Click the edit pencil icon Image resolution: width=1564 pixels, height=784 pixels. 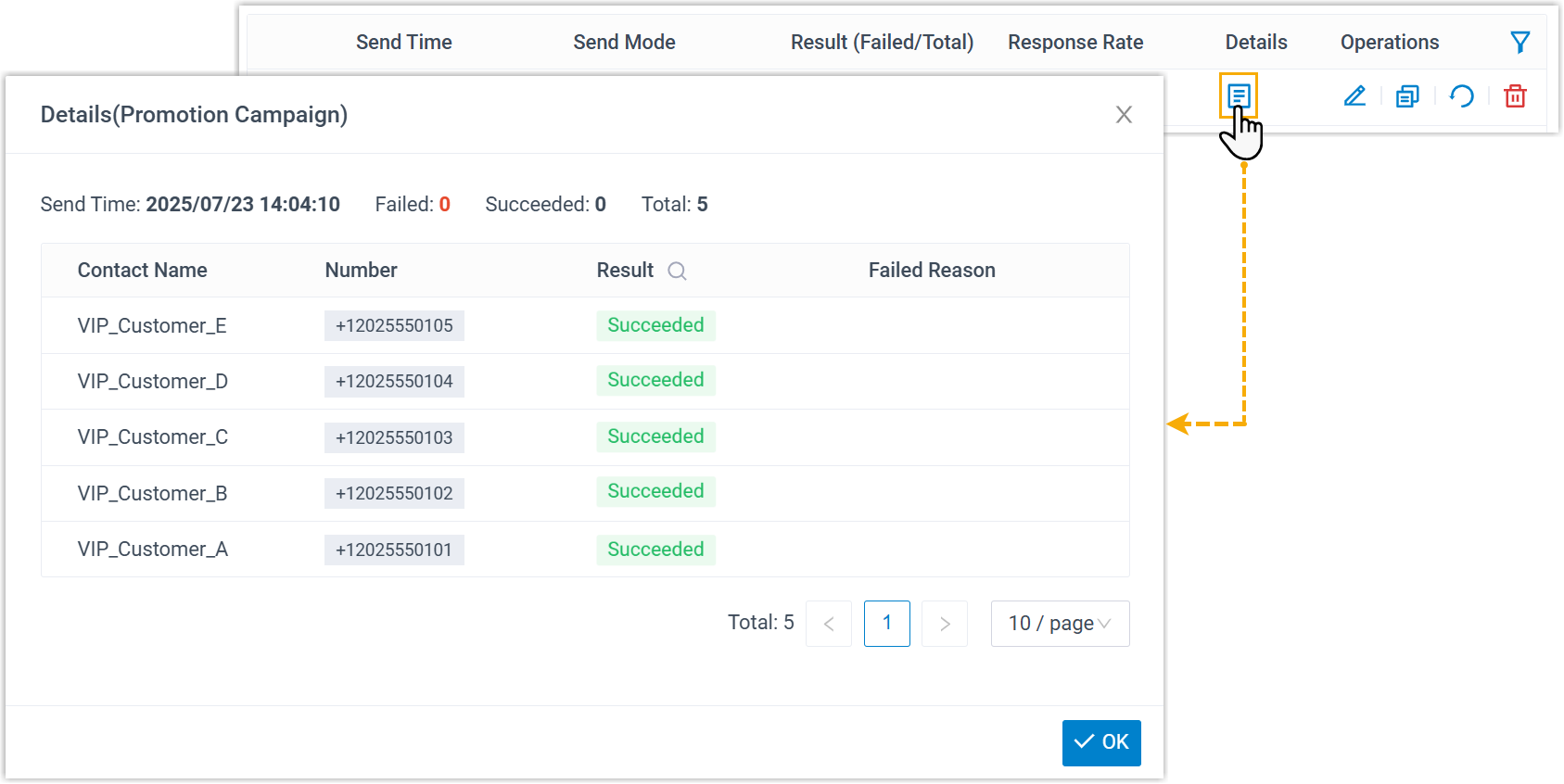[1354, 95]
